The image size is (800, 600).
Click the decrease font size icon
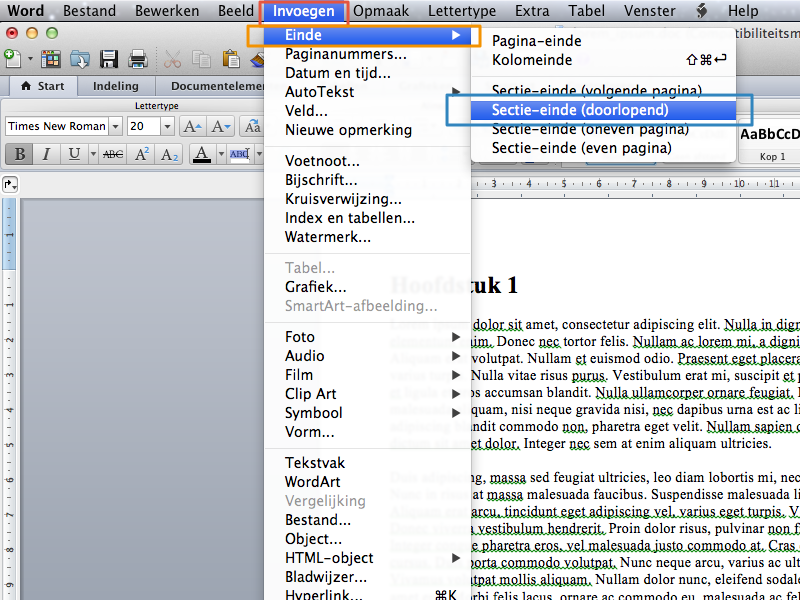(221, 126)
